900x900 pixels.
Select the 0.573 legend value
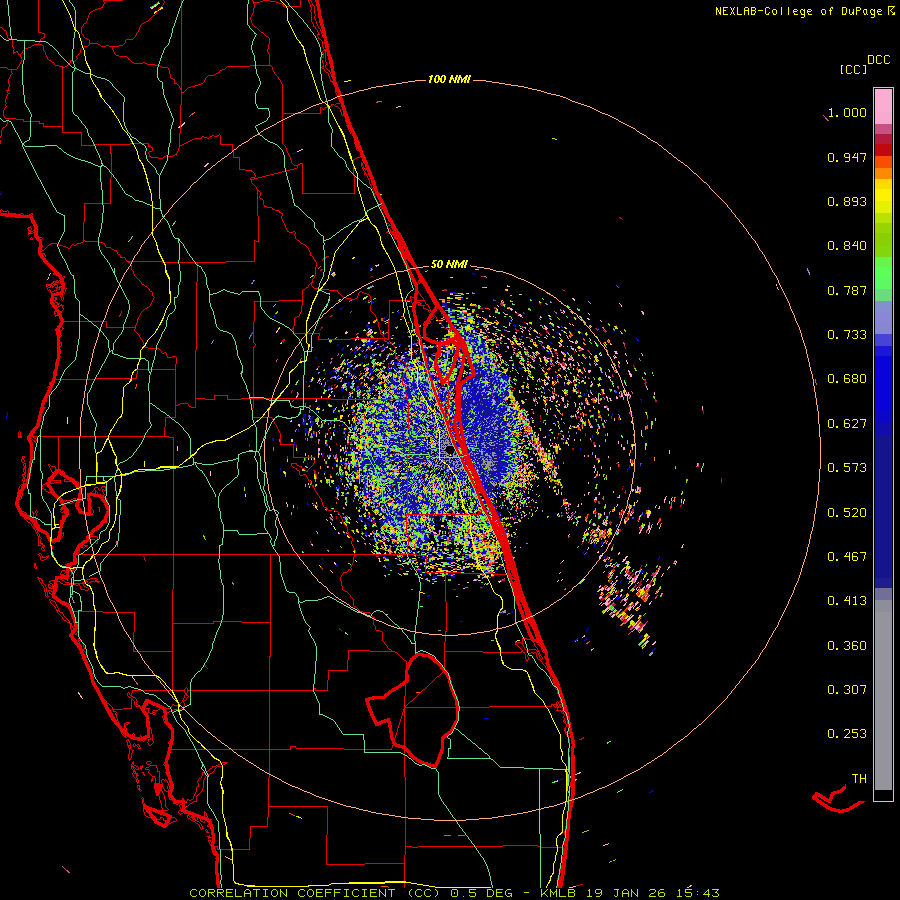847,468
